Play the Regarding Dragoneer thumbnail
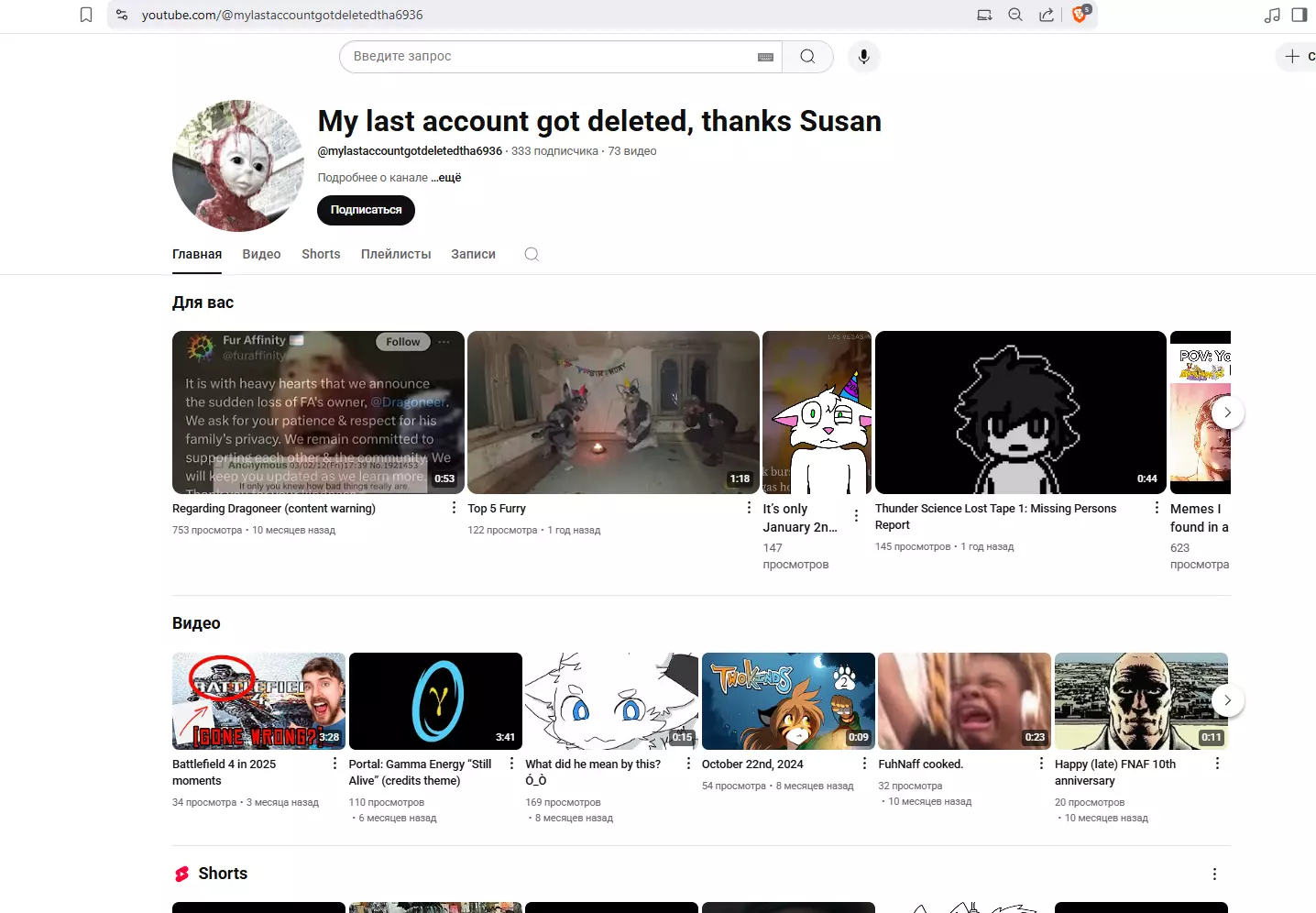The height and width of the screenshot is (913, 1316). tap(318, 412)
